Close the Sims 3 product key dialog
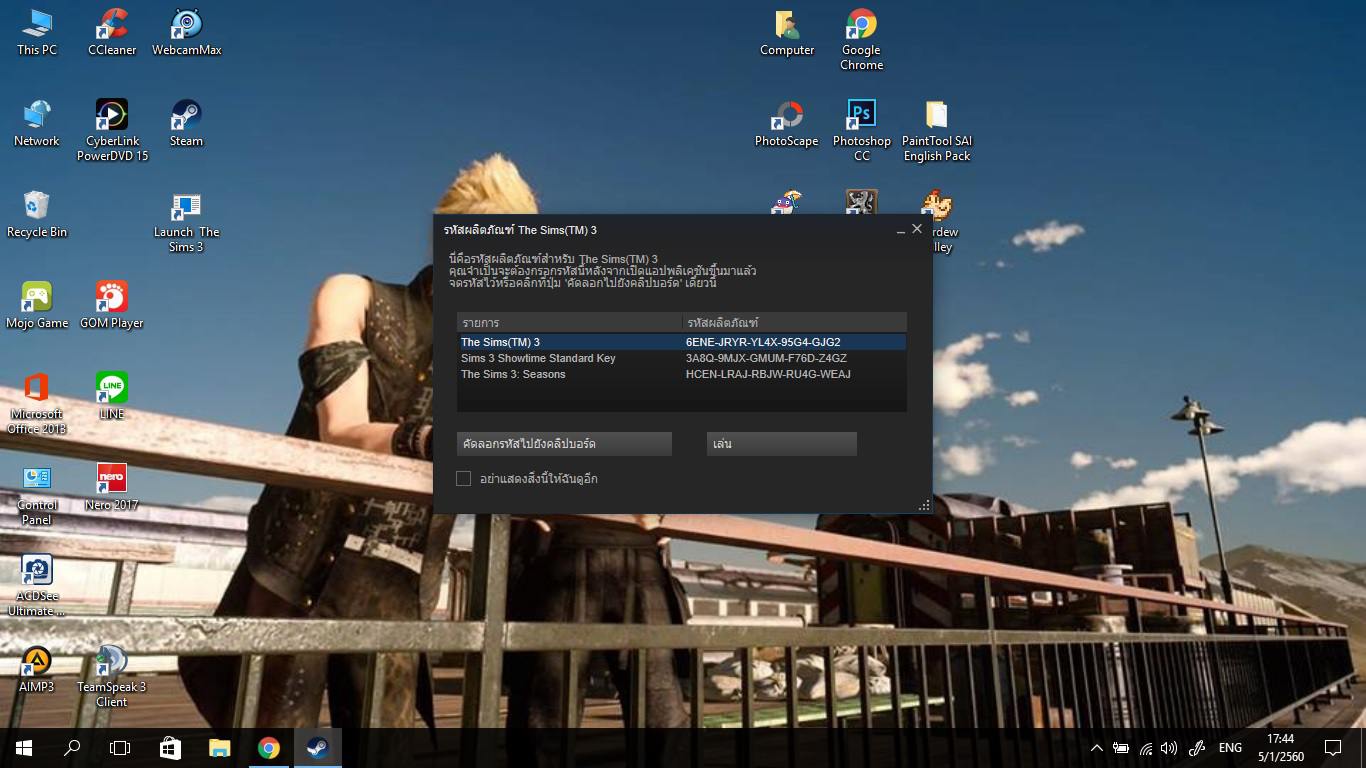 917,229
